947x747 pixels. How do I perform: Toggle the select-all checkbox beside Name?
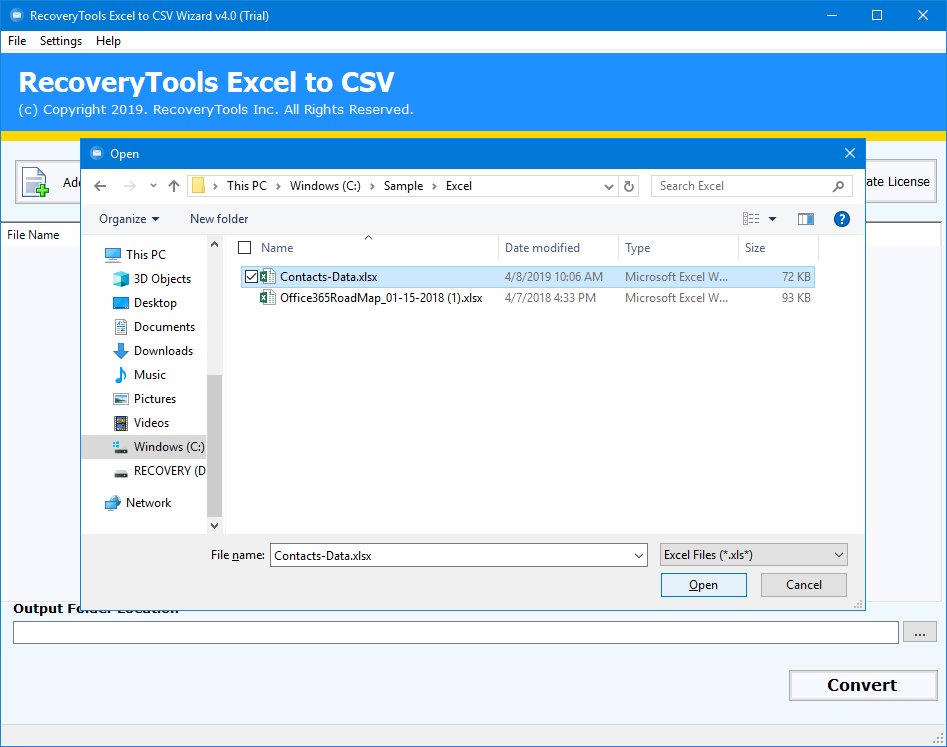tap(245, 248)
